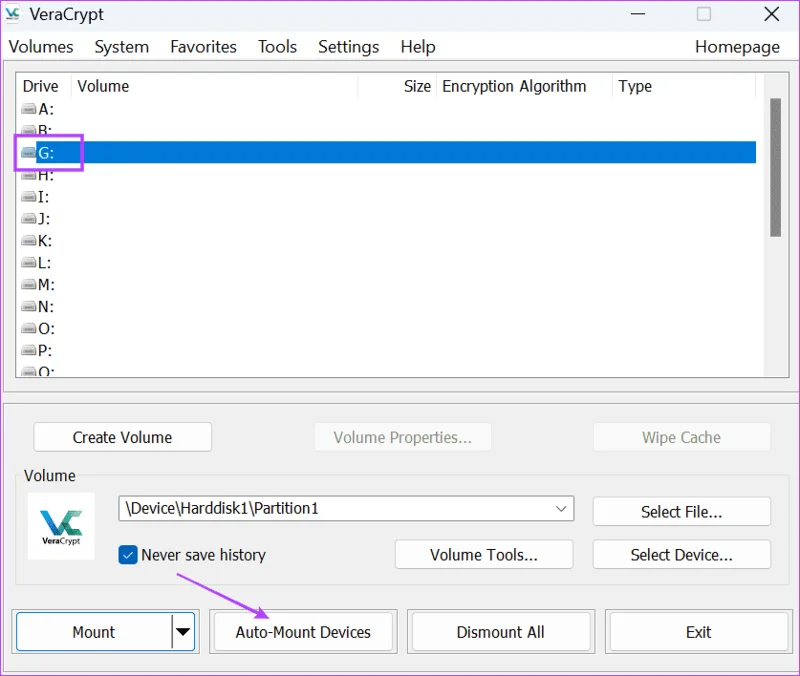Click Select File...
This screenshot has width=800, height=676.
[682, 511]
